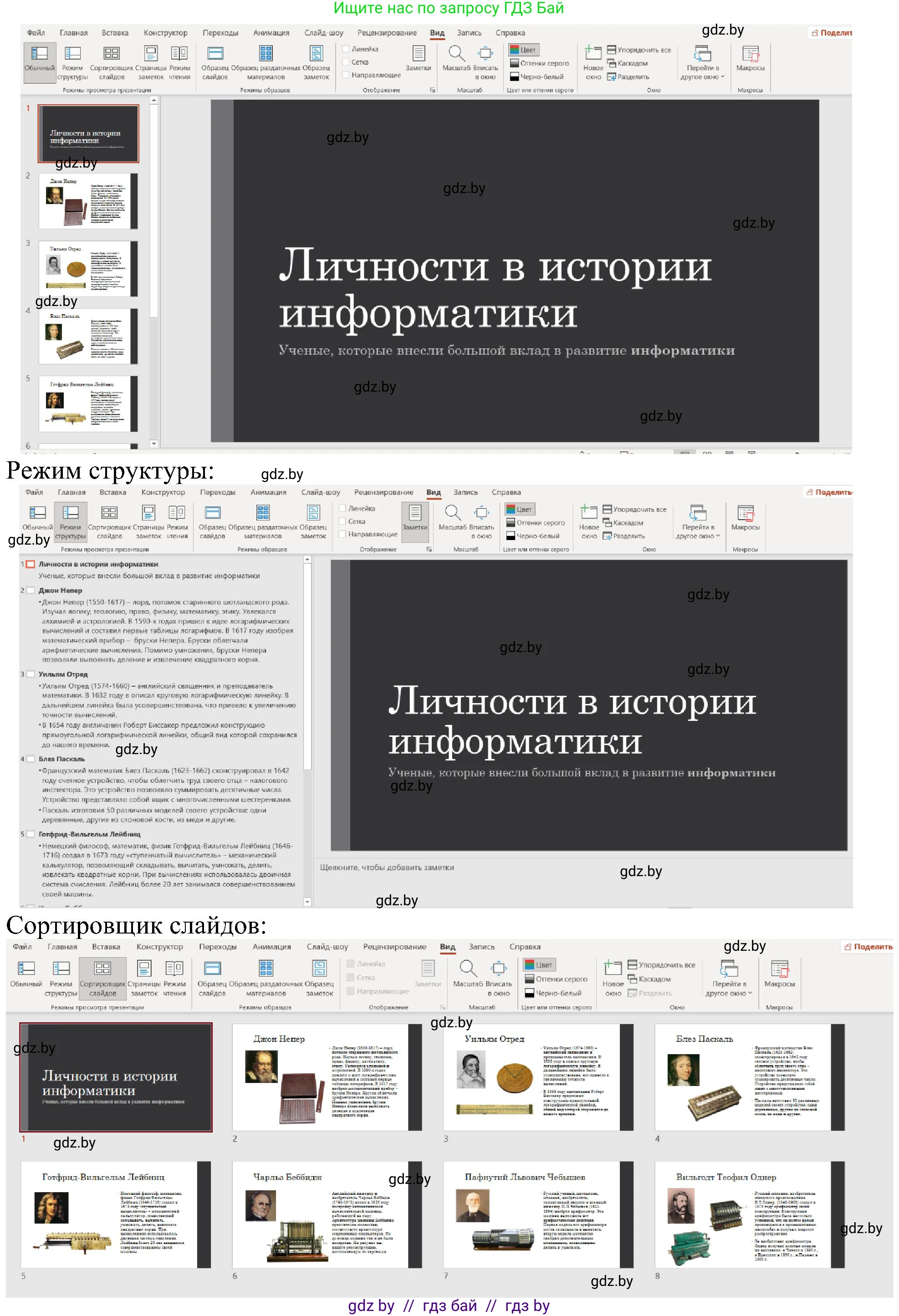Viewport: 899px width, 1316px height.
Task: Enable the Направляющие checkbox
Action: [346, 74]
